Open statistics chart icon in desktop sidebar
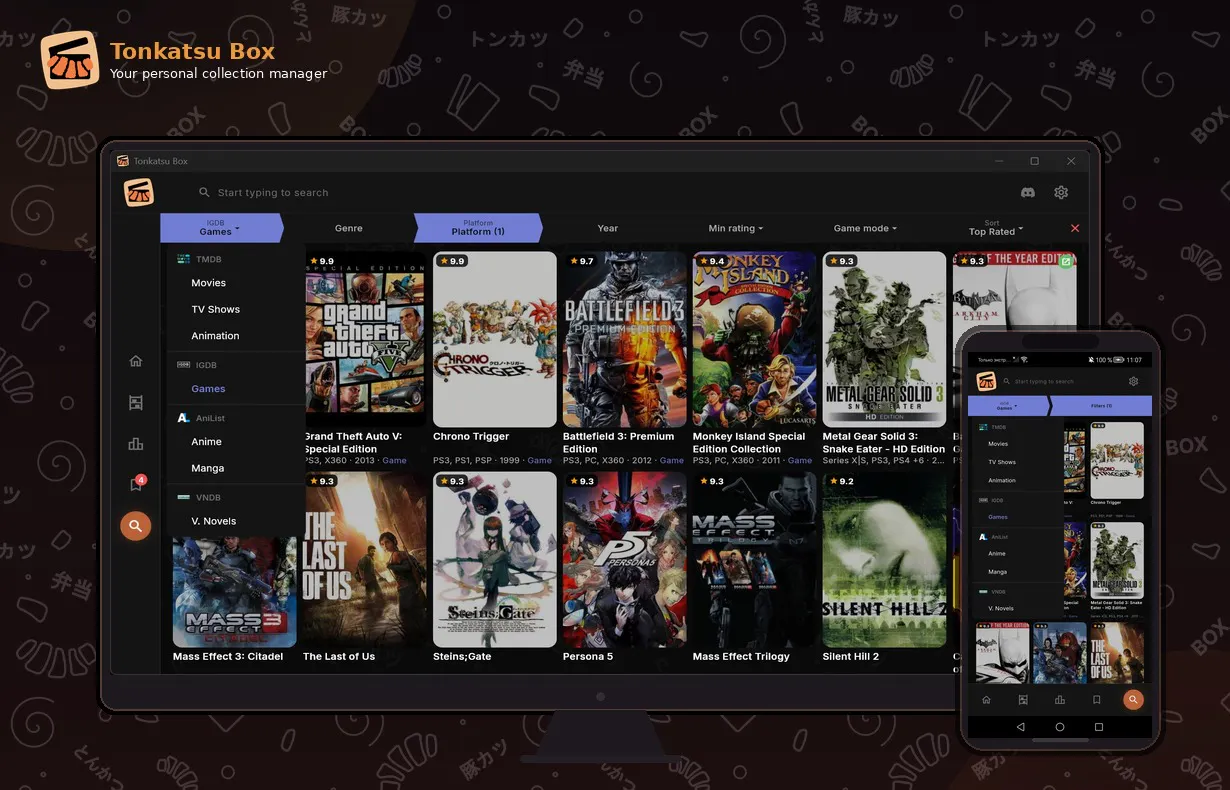 coord(136,444)
